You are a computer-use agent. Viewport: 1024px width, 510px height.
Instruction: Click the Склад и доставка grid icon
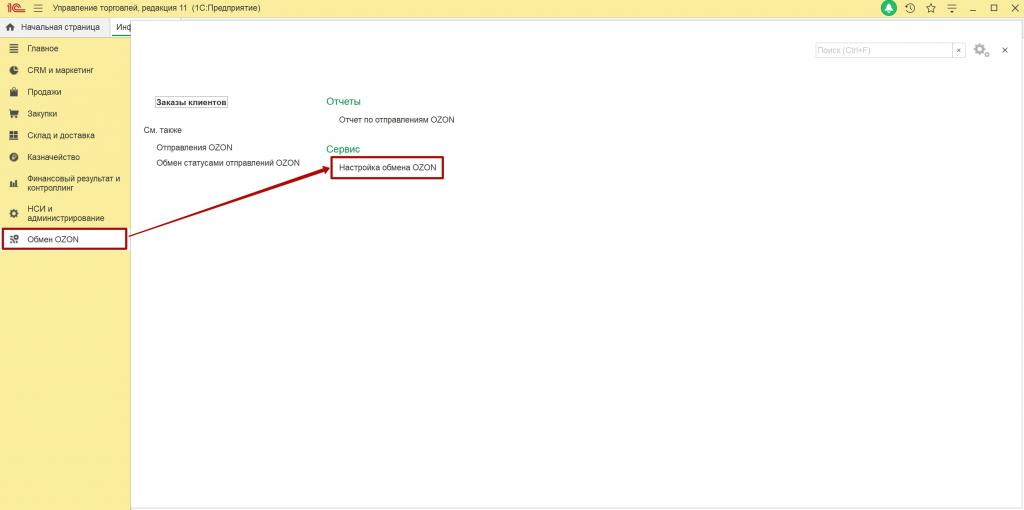(x=14, y=135)
